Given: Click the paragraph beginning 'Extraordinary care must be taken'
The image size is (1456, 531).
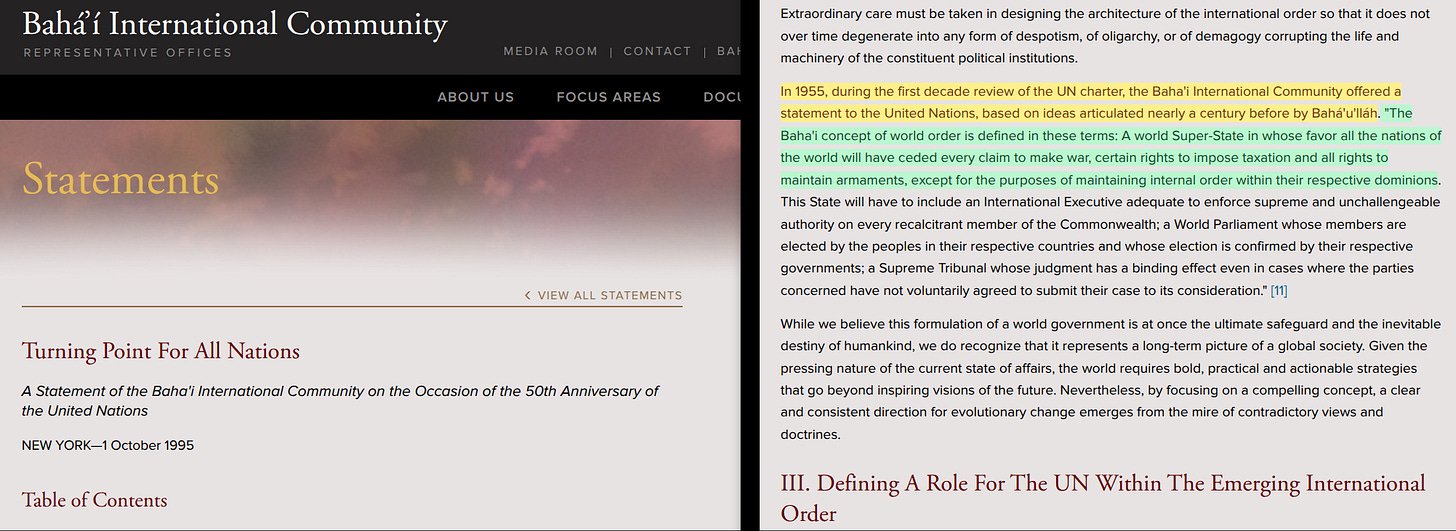Looking at the screenshot, I should point(1104,36).
